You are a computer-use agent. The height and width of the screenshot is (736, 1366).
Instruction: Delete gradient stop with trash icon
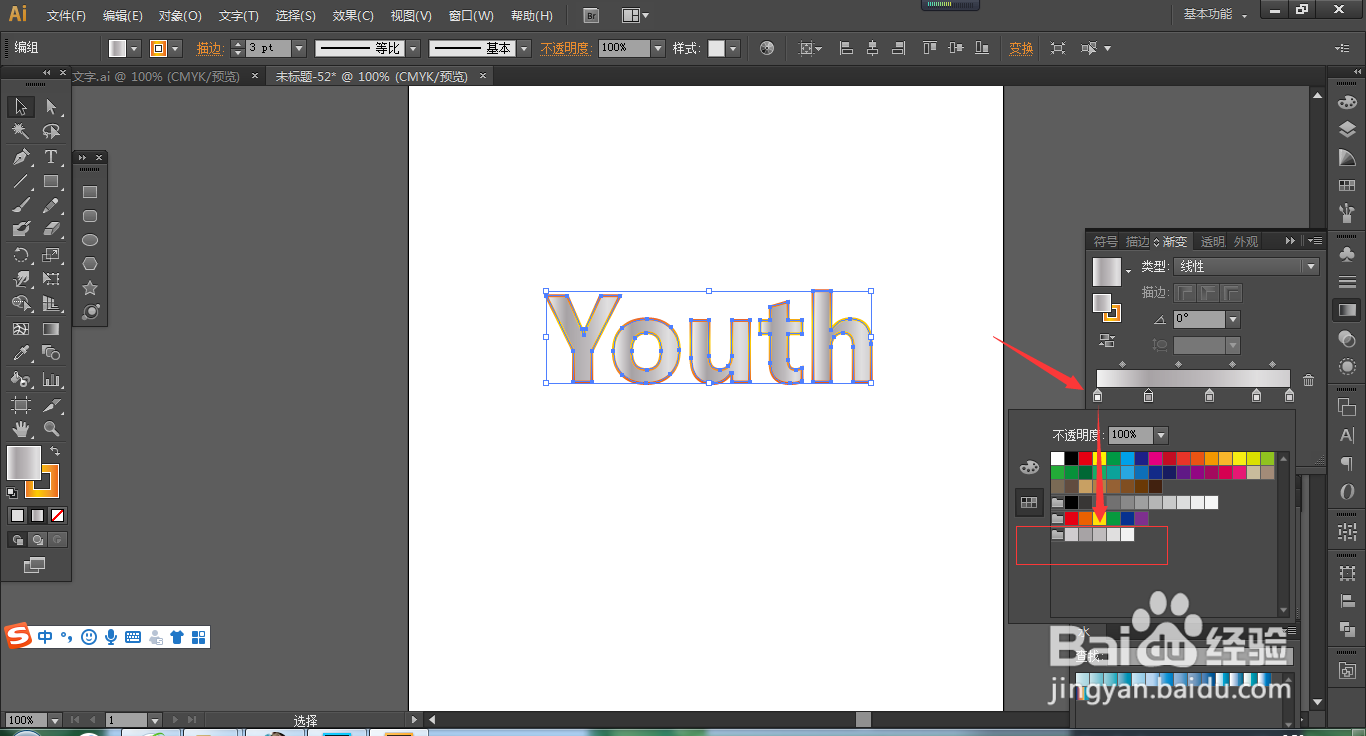[1308, 380]
